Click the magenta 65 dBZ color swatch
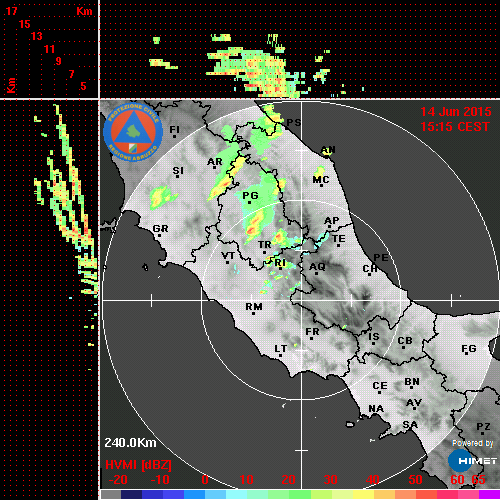The height and width of the screenshot is (500, 500). (x=489, y=494)
